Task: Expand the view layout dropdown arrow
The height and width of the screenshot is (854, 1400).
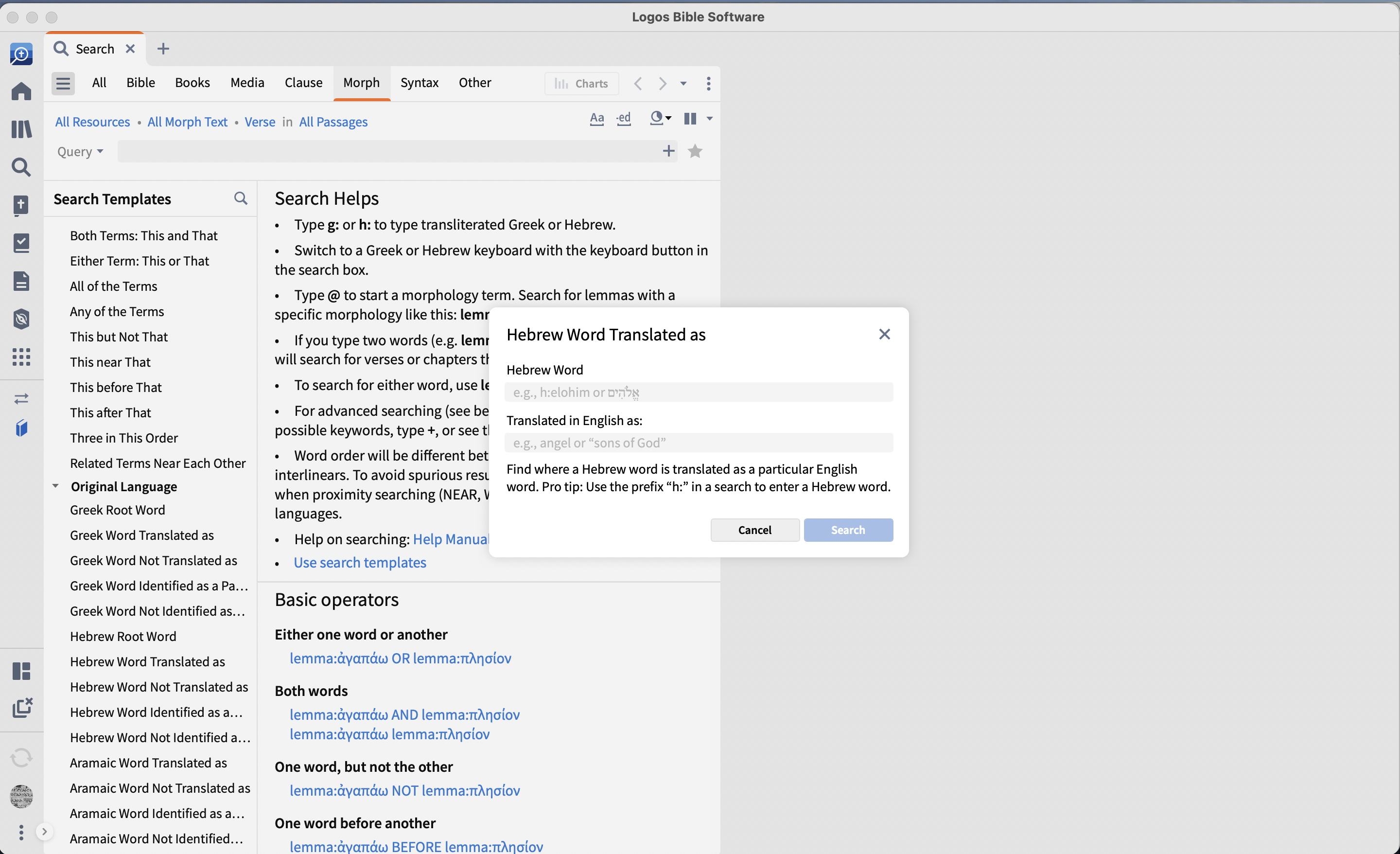Action: coord(710,118)
